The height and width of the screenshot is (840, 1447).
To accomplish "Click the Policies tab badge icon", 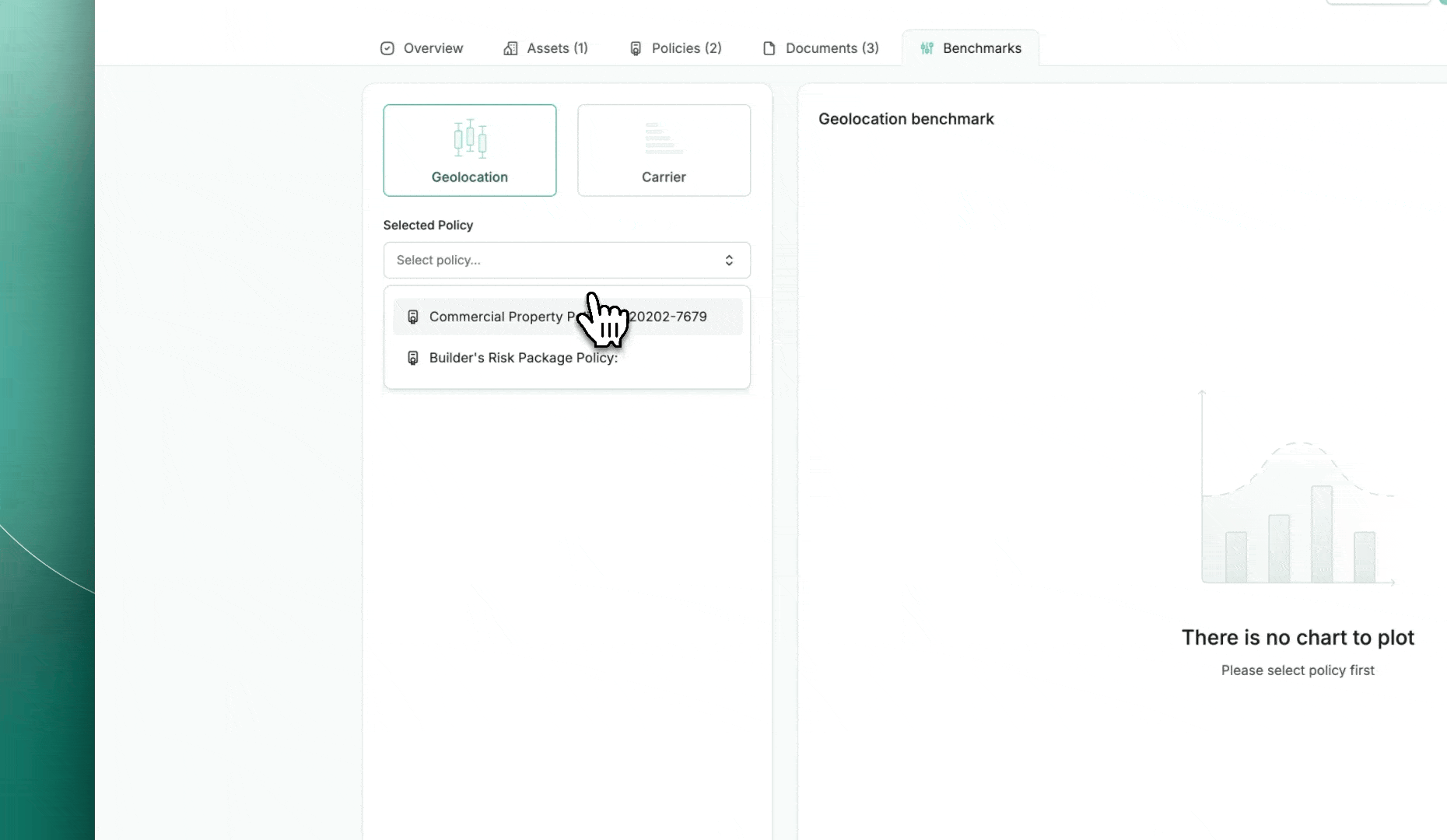I will tap(636, 48).
